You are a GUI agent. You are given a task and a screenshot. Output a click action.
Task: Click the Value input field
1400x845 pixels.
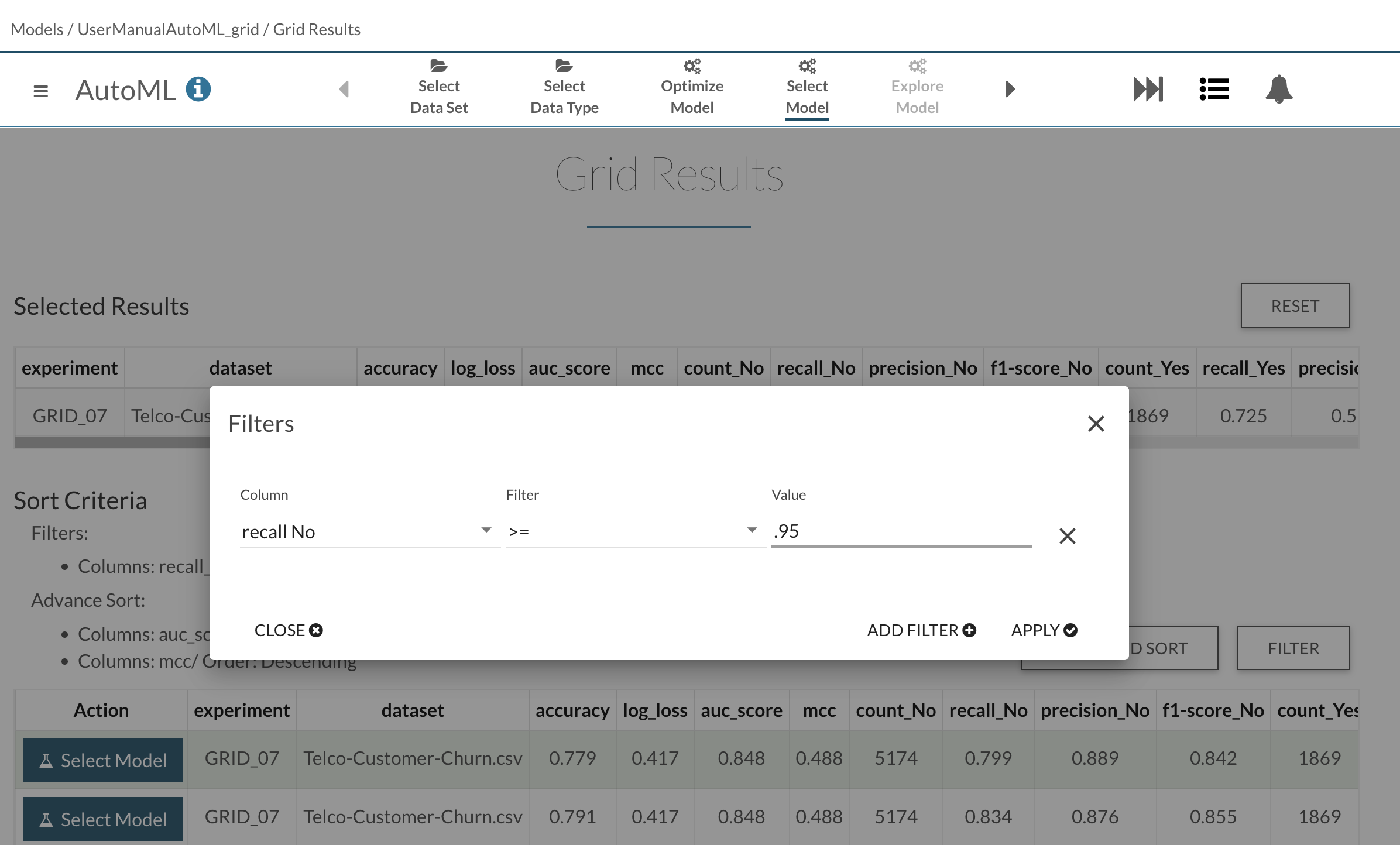pos(901,531)
